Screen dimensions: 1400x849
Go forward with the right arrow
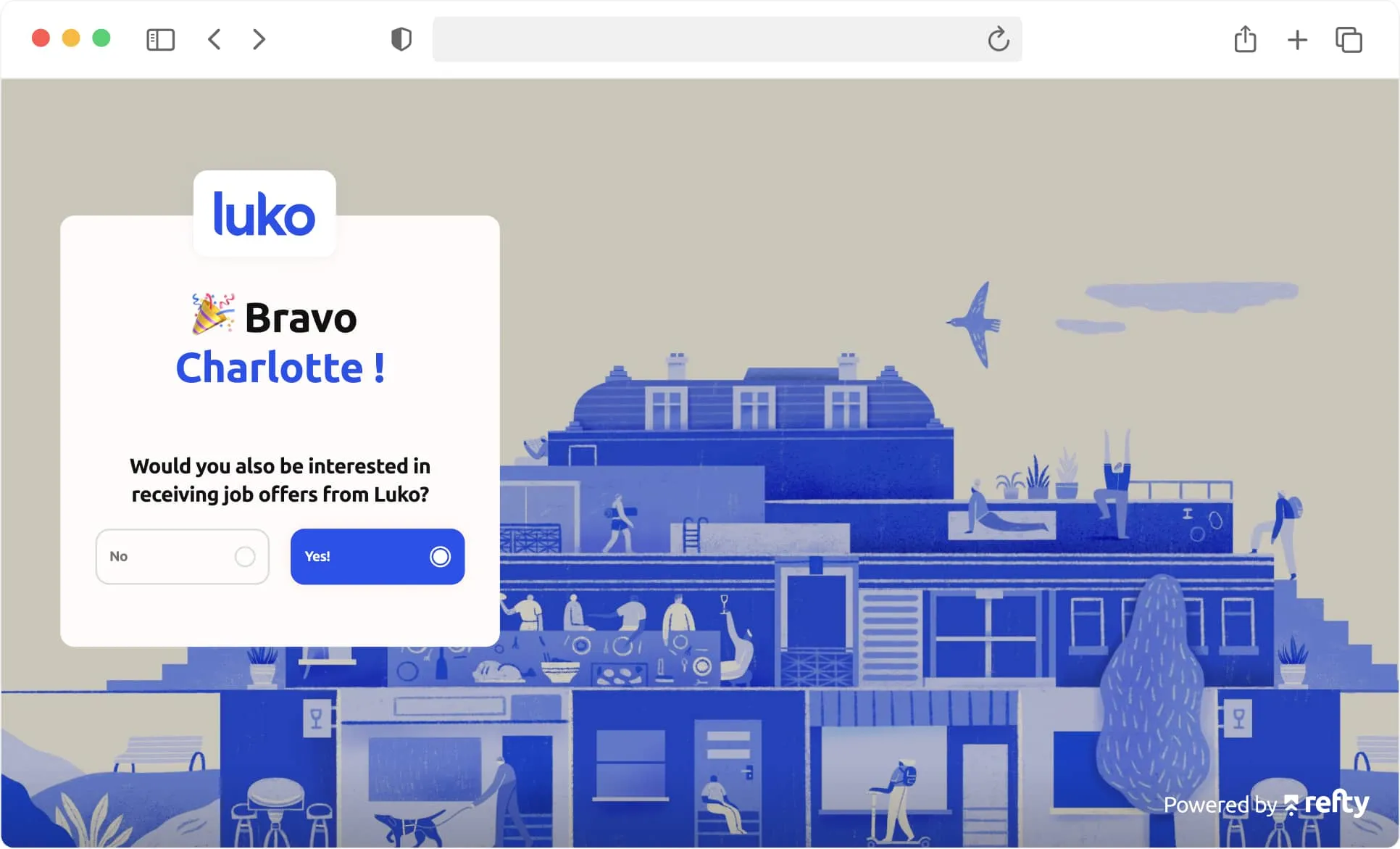[259, 39]
